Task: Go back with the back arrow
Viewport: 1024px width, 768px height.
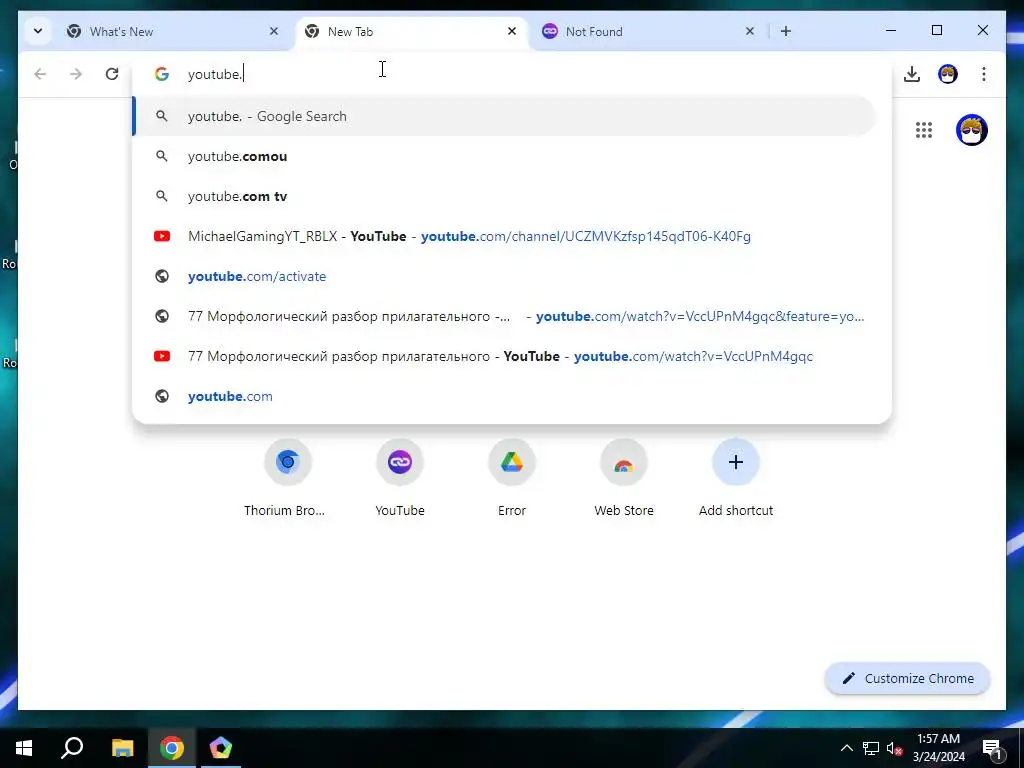Action: (x=40, y=74)
